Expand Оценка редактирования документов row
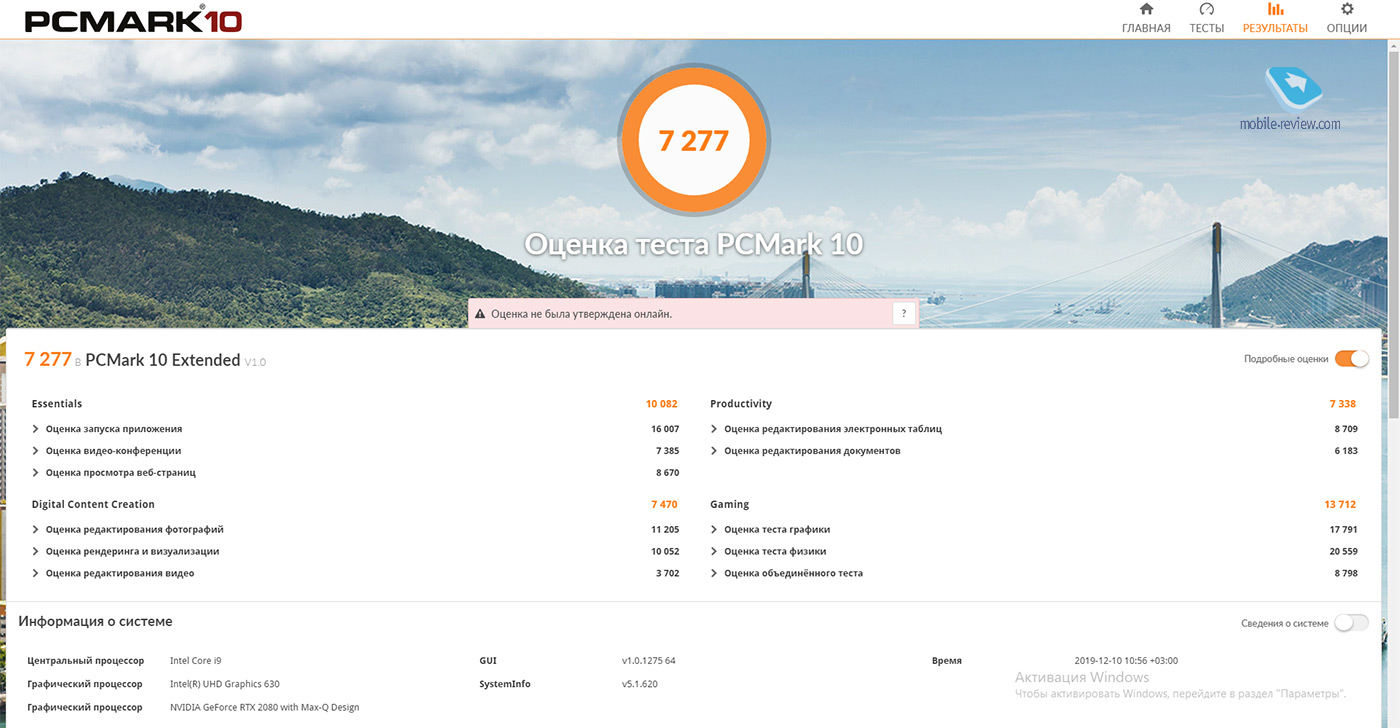The width and height of the screenshot is (1400, 728). (x=1033, y=451)
